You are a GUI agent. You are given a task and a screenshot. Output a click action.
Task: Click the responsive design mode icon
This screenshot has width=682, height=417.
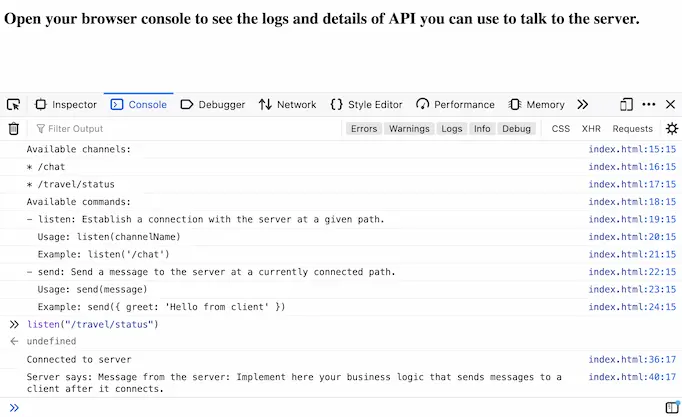coord(626,104)
